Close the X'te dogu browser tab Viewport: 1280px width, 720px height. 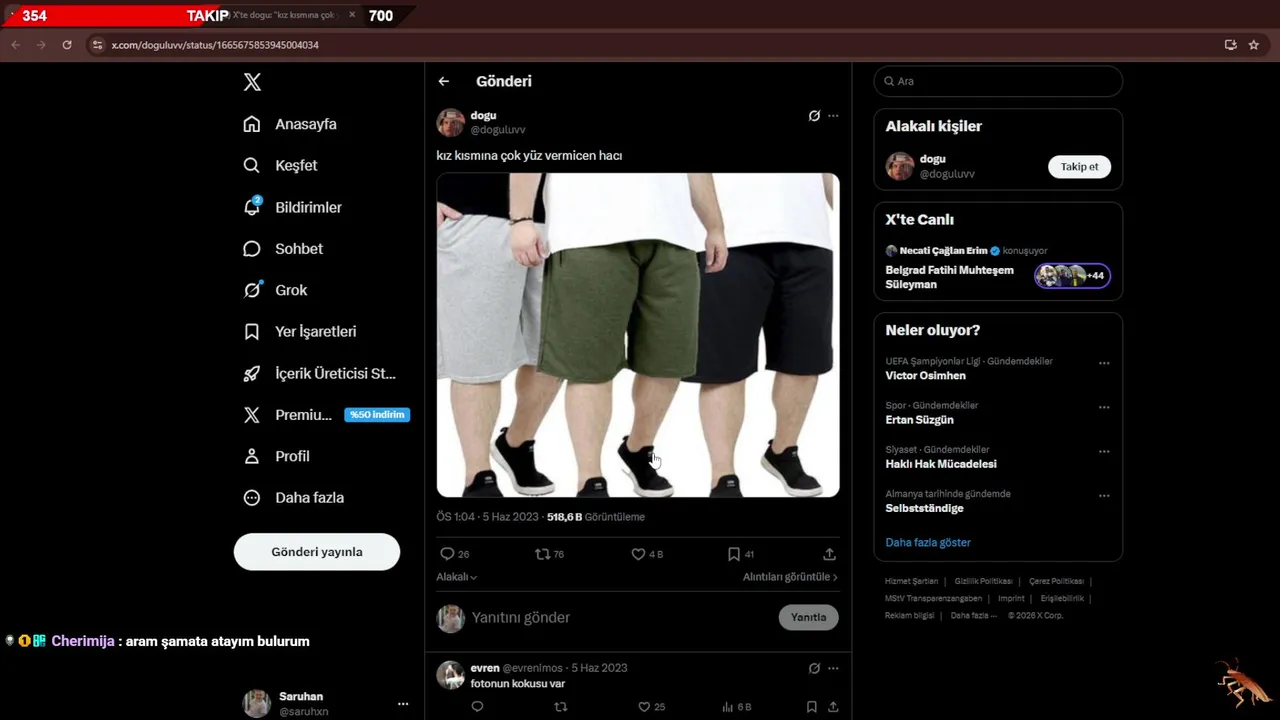coord(352,15)
